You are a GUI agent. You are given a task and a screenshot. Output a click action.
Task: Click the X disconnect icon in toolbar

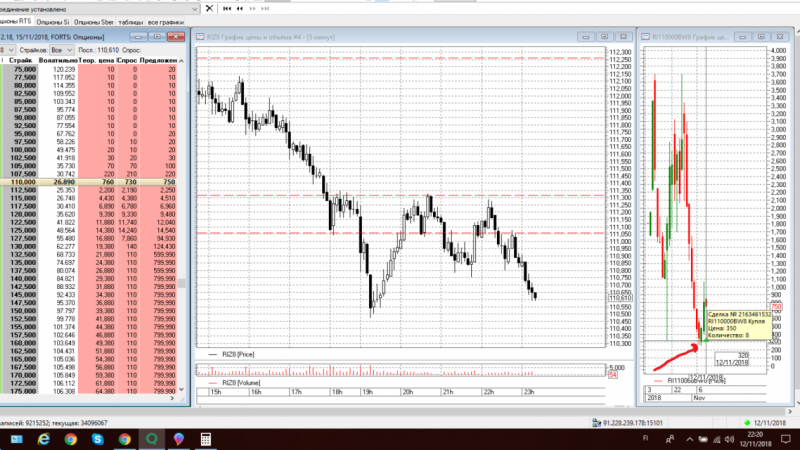tap(209, 8)
